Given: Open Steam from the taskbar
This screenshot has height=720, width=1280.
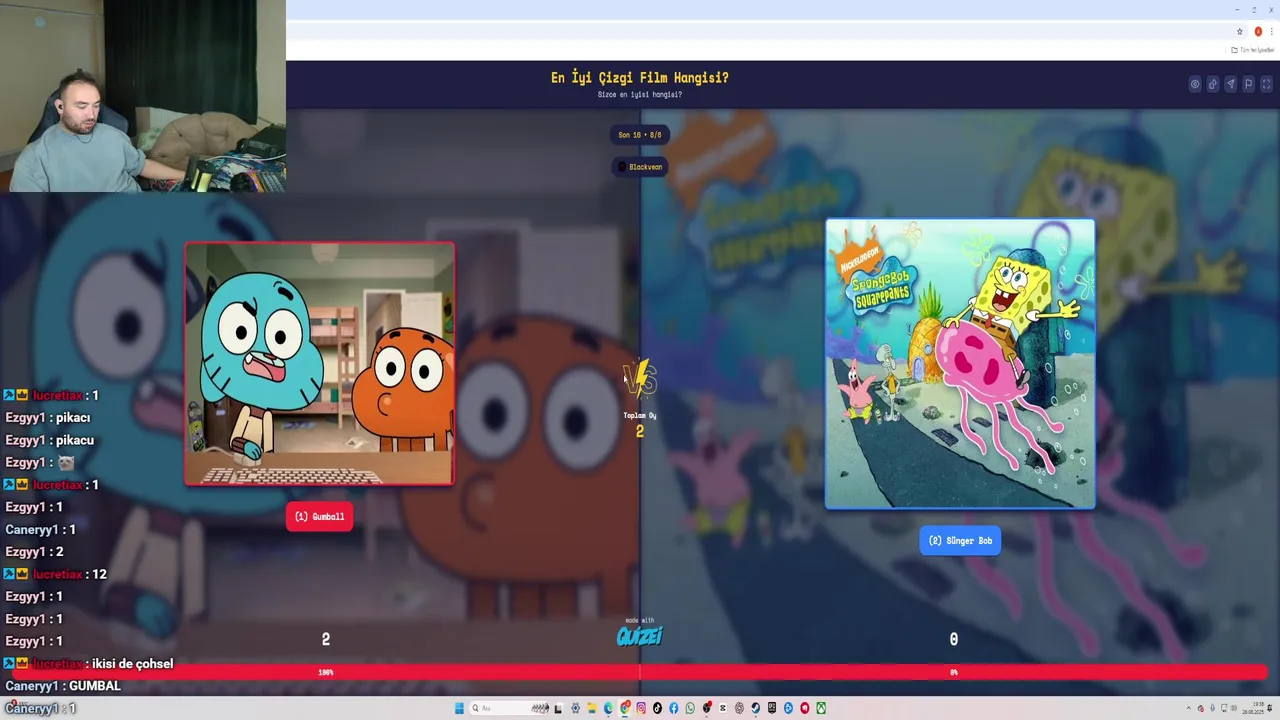Looking at the screenshot, I should pos(755,708).
